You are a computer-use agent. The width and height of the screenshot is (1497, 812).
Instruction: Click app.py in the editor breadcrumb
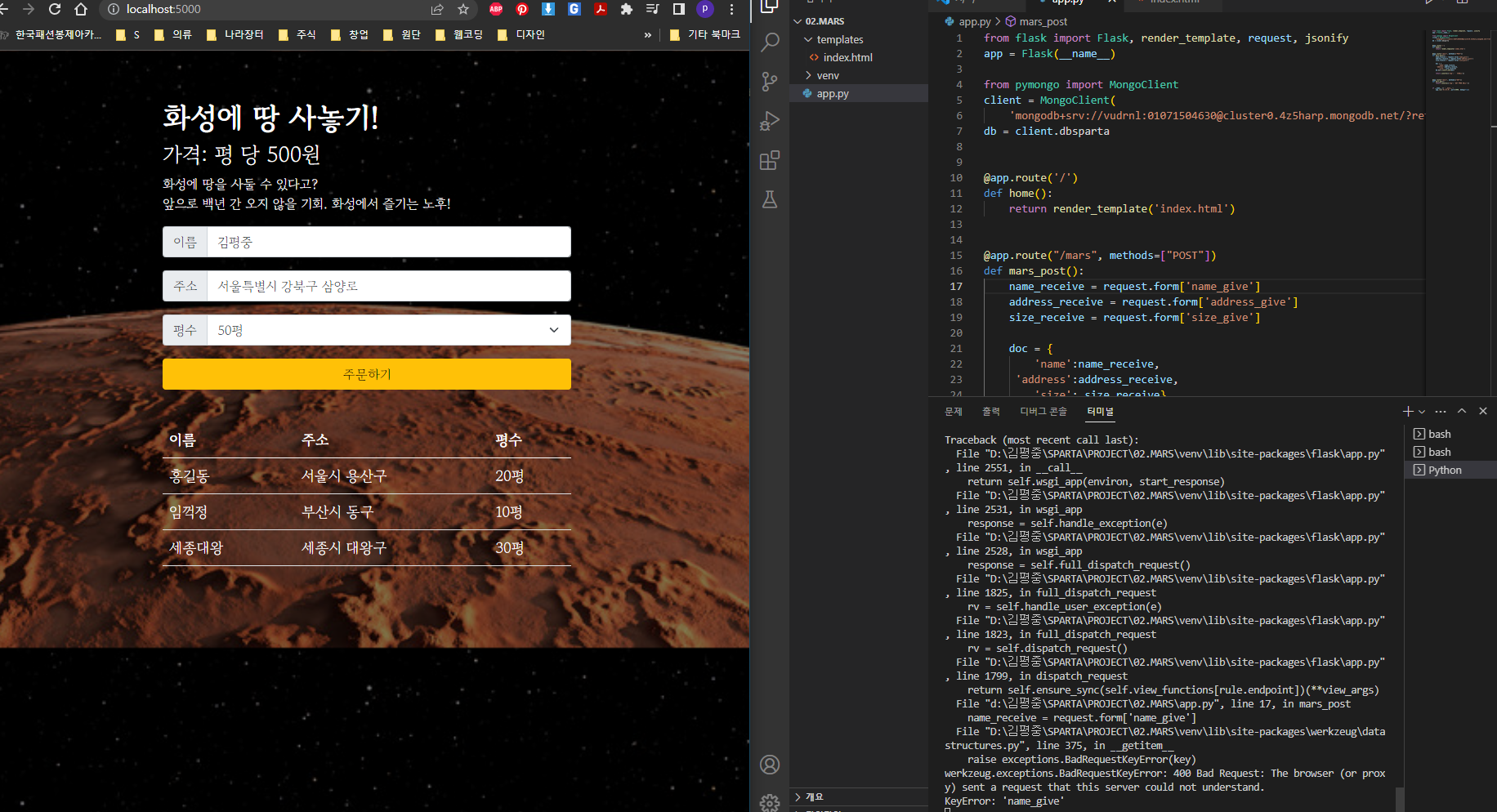967,21
